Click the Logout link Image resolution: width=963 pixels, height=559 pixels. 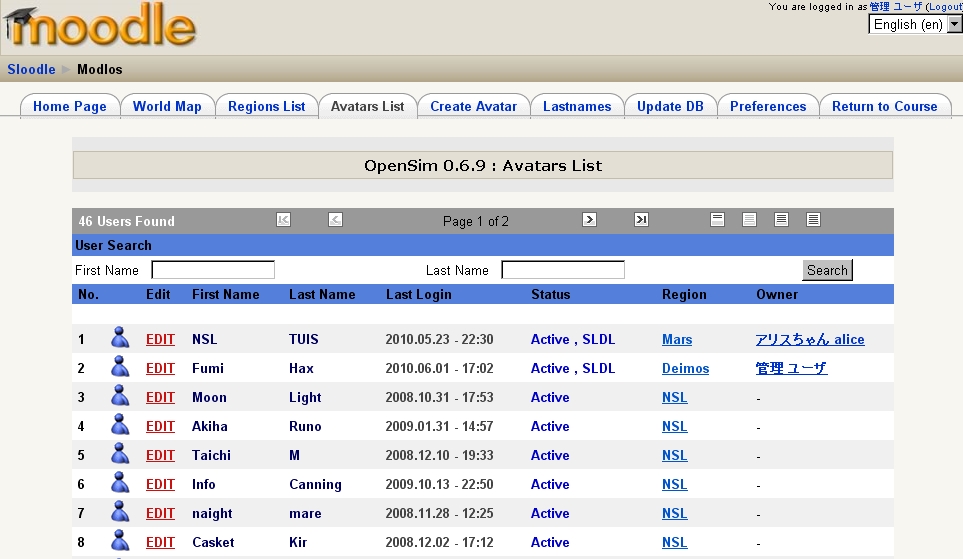pyautogui.click(x=944, y=7)
